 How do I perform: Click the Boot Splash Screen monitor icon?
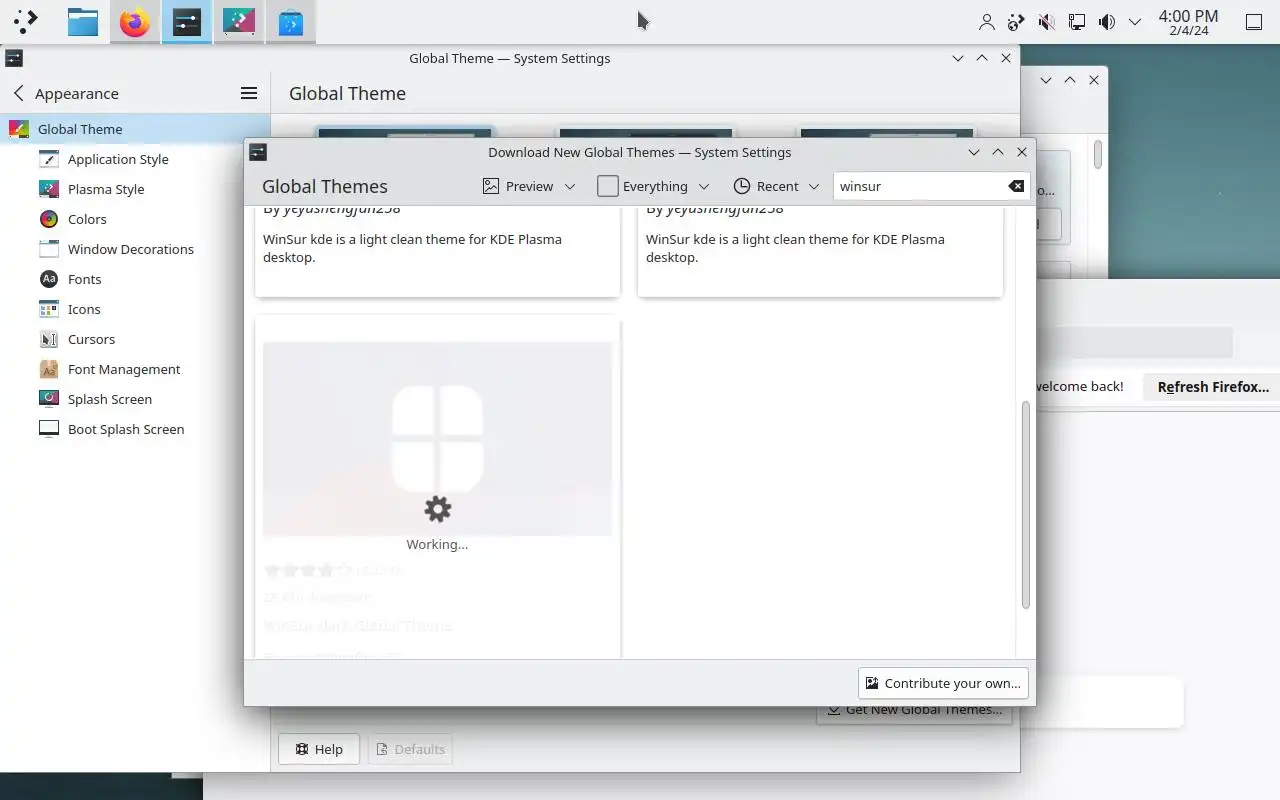pos(49,429)
